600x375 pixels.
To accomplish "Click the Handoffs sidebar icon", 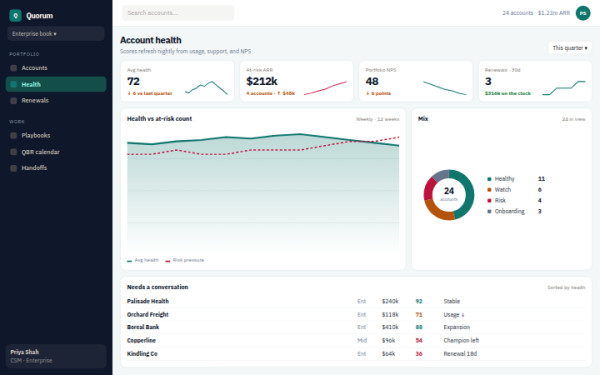I will coord(14,168).
